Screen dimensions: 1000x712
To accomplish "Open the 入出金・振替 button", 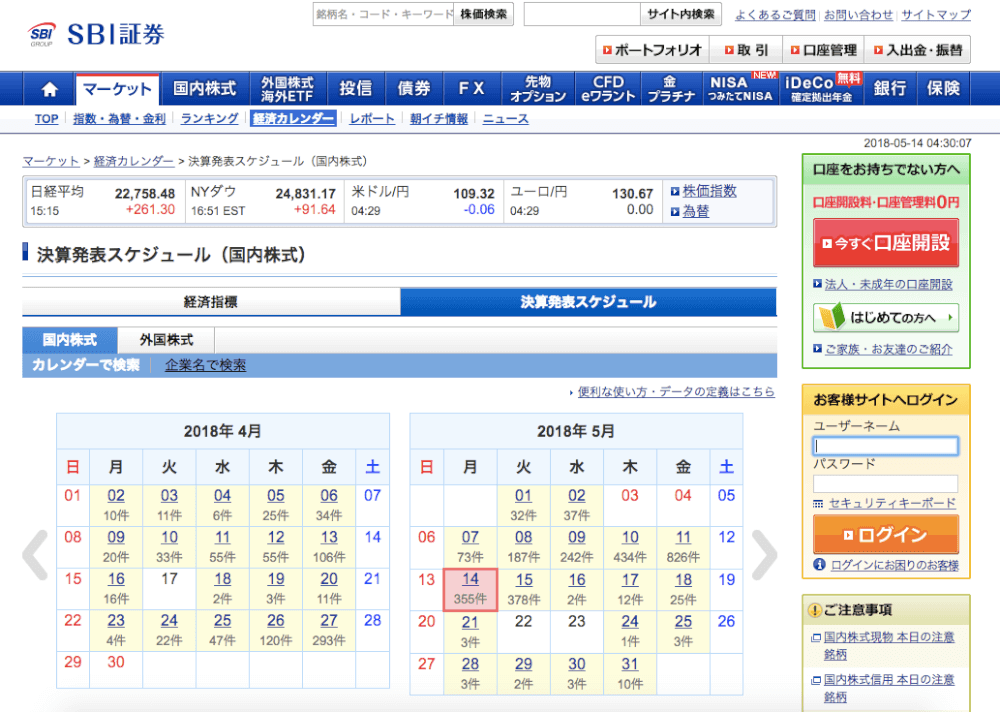I will coord(918,50).
